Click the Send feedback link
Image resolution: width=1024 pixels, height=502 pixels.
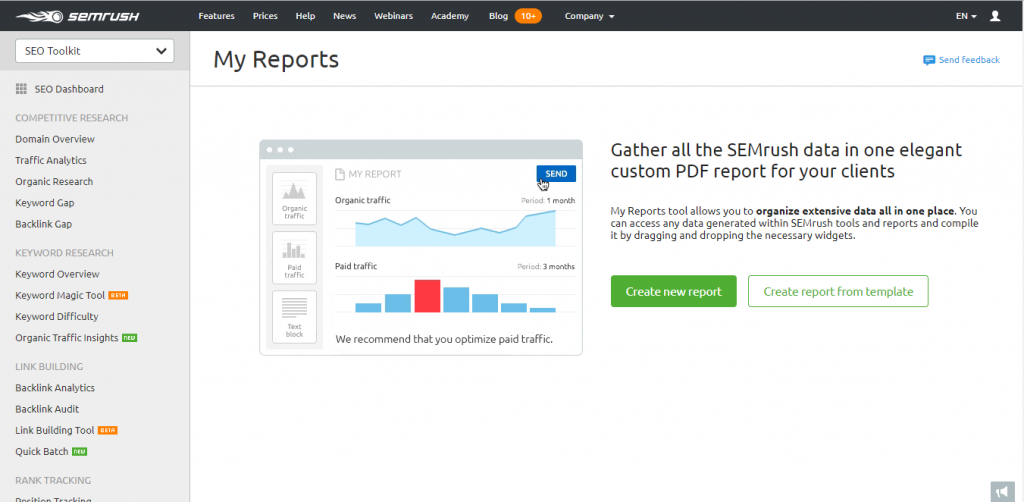pyautogui.click(x=969, y=60)
